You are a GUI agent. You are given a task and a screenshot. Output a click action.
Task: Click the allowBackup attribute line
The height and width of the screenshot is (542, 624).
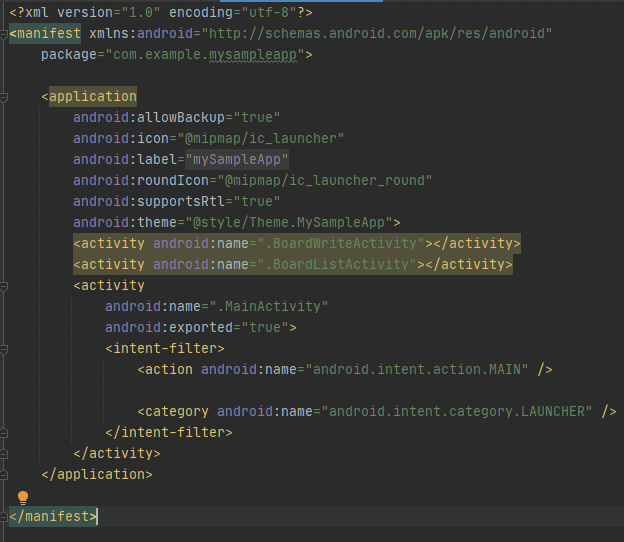pos(177,117)
